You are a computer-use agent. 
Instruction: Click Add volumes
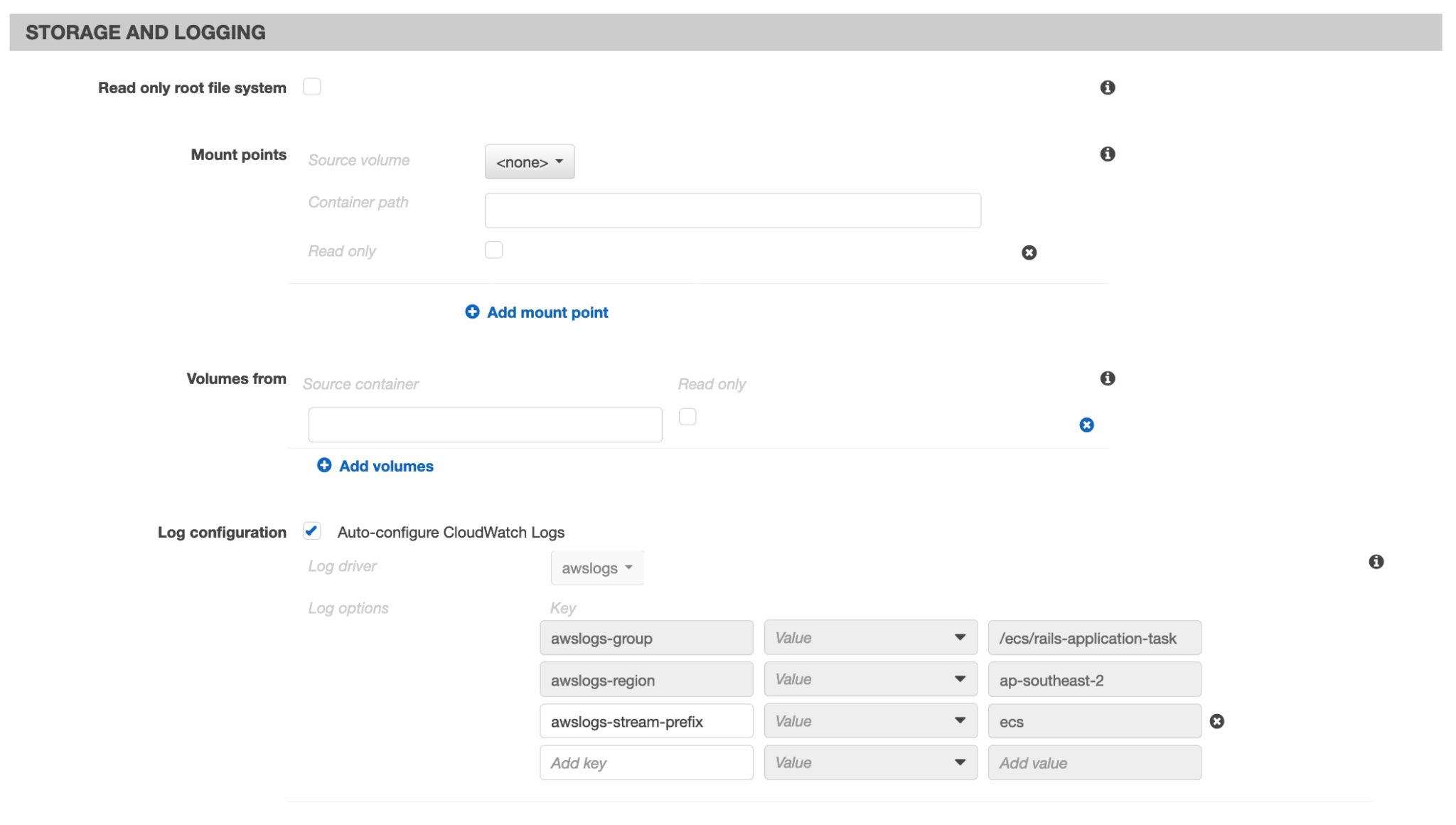386,466
